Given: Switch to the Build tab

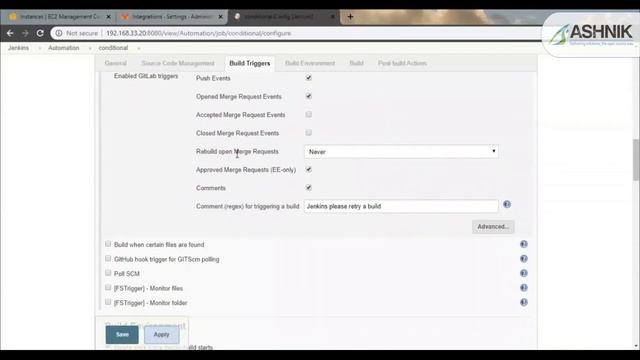Looking at the screenshot, I should point(356,63).
